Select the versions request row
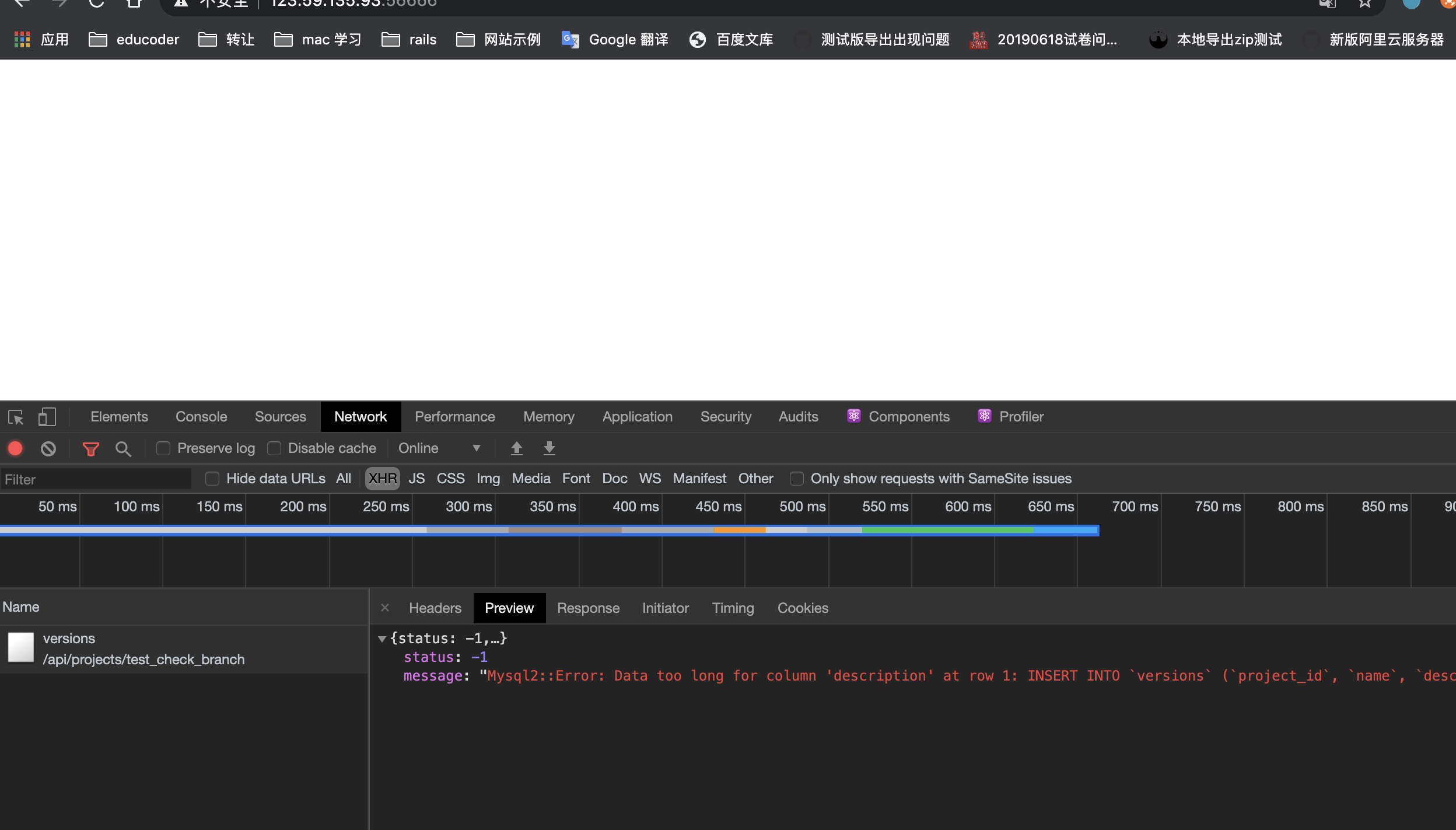1456x830 pixels. (x=184, y=649)
